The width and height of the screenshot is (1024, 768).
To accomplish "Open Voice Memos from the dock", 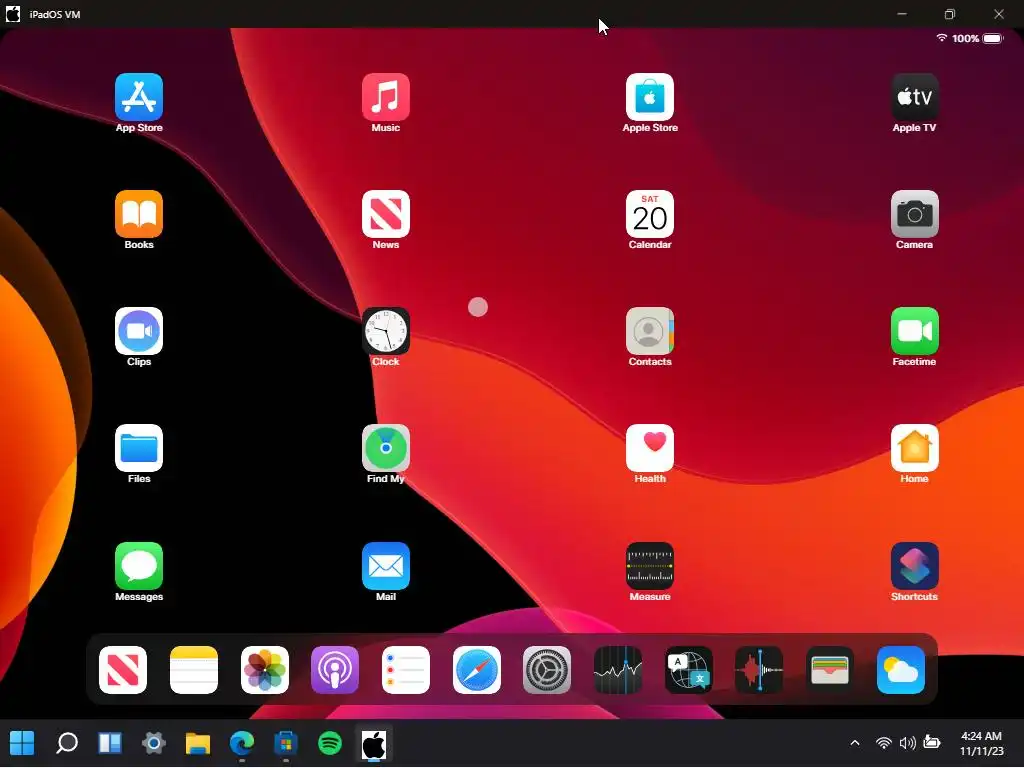I will pos(759,670).
